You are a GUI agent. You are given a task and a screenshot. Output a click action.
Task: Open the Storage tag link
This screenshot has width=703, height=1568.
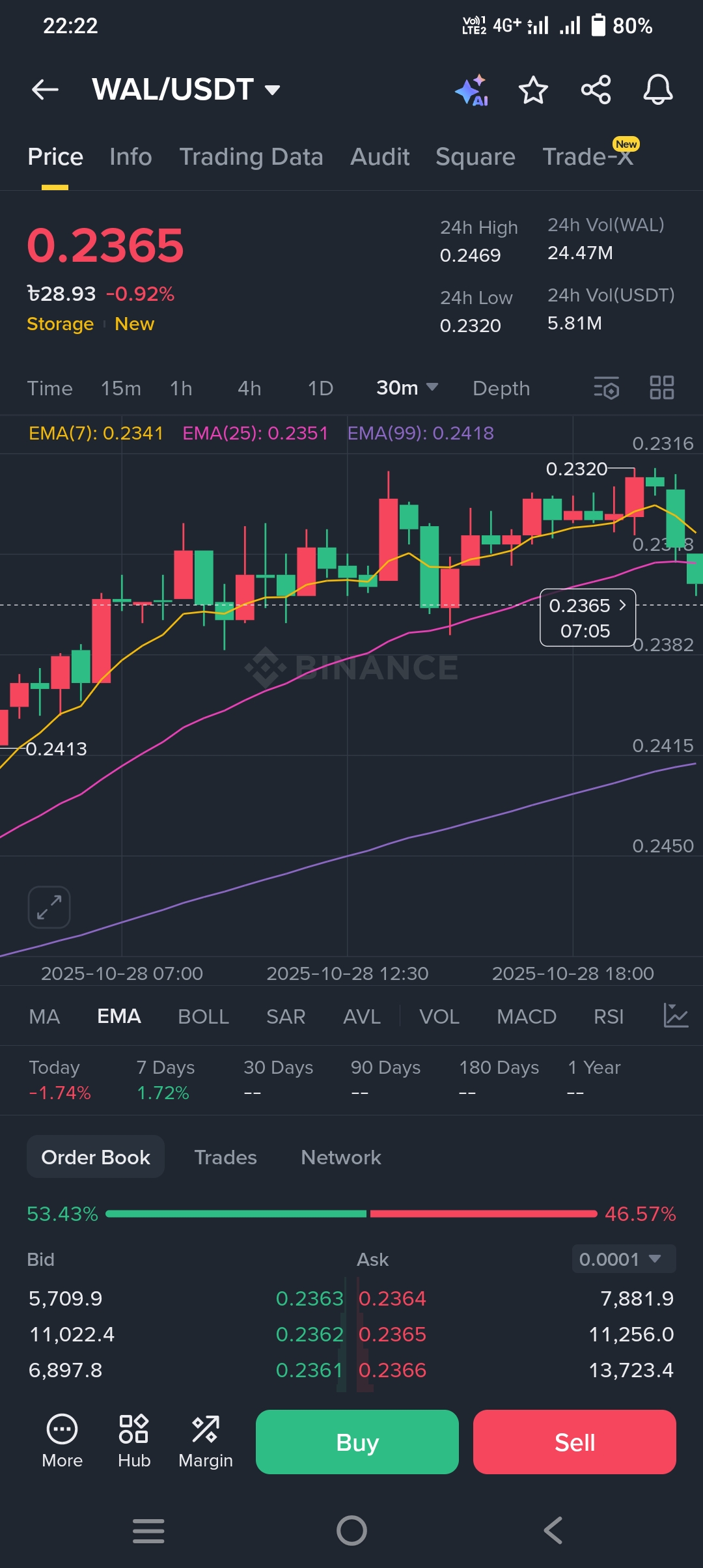60,324
